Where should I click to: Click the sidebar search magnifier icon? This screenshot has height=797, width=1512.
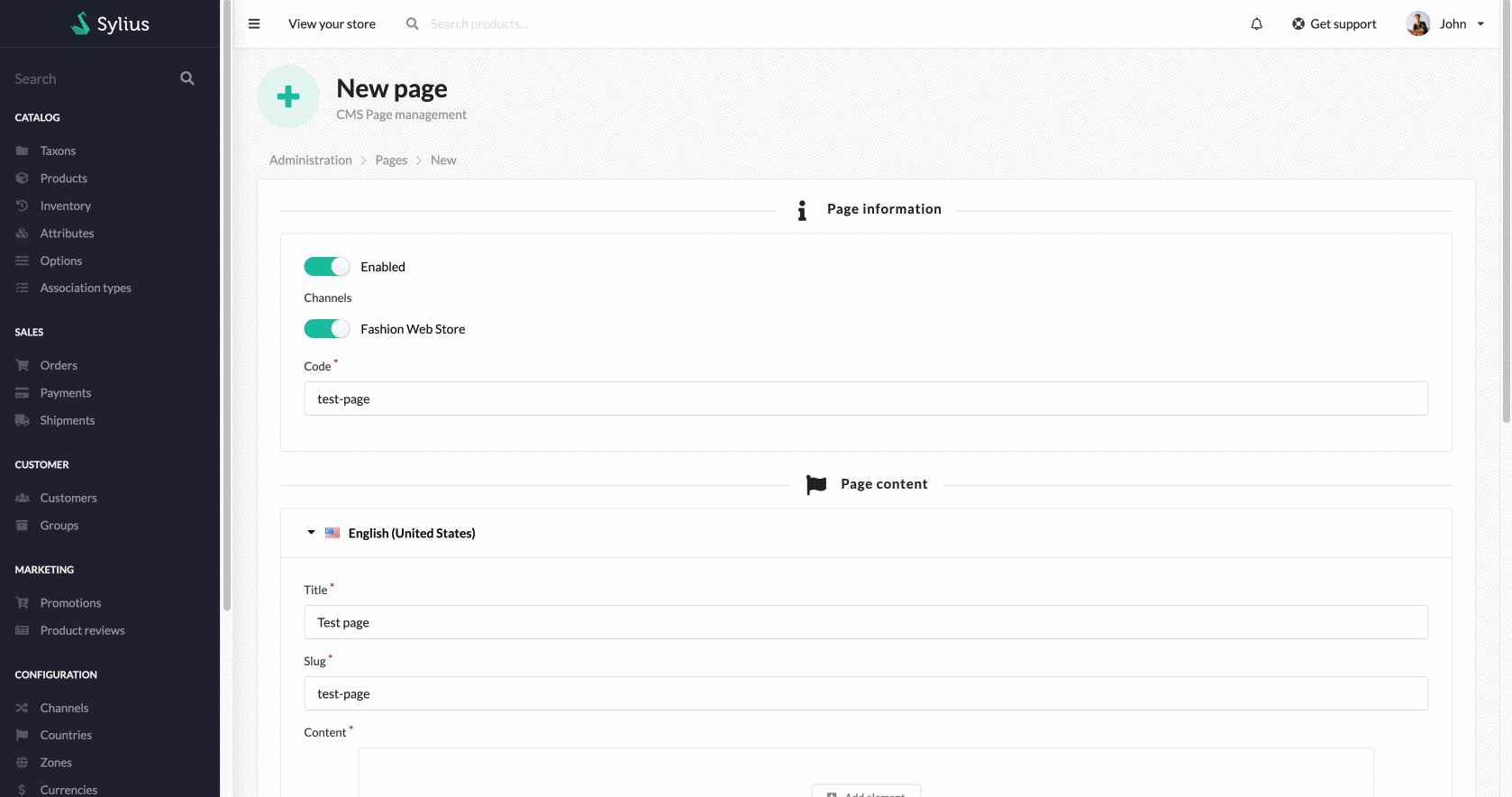[x=187, y=78]
